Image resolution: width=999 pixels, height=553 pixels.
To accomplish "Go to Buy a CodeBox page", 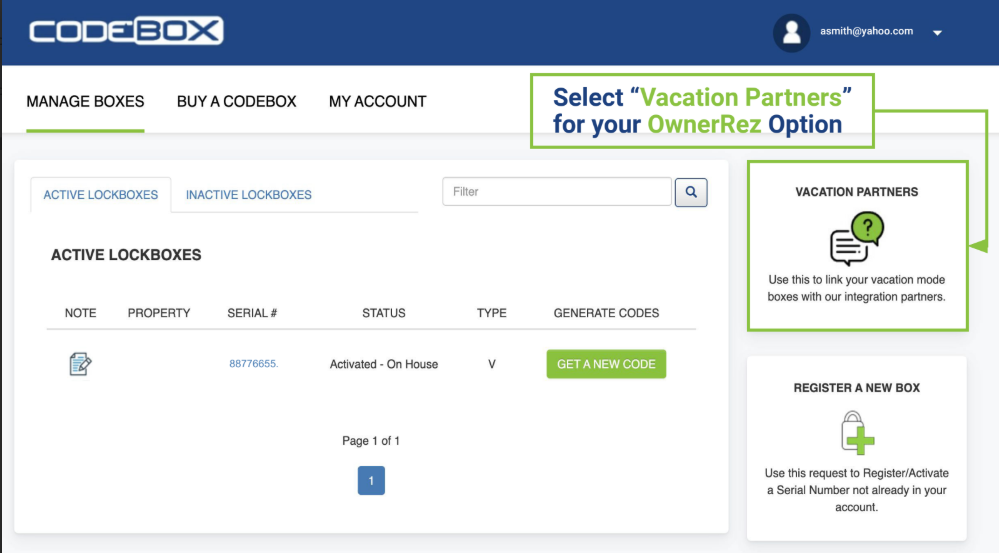I will pyautogui.click(x=236, y=101).
